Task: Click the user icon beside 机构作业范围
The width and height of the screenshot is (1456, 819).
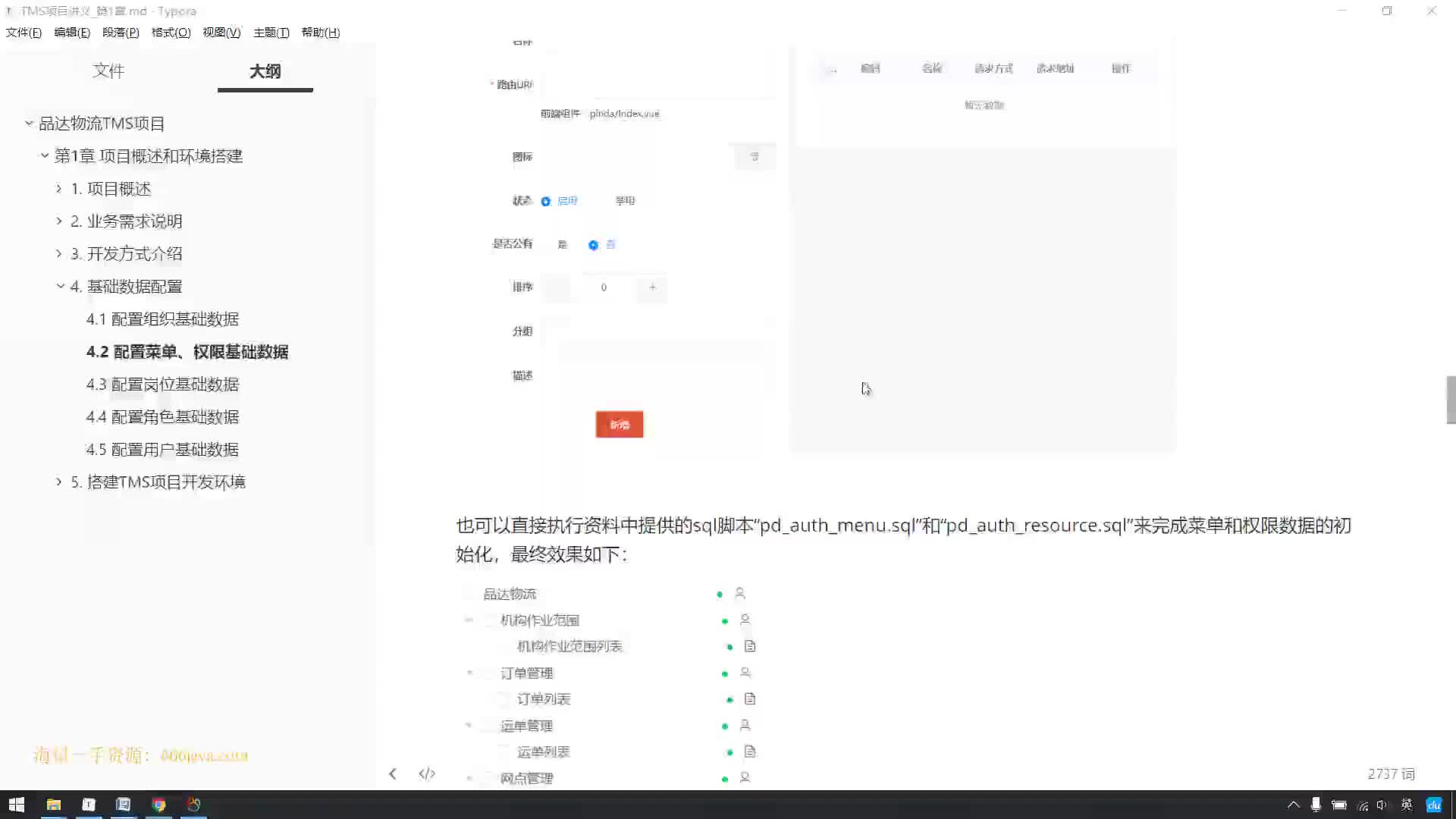Action: click(x=745, y=620)
